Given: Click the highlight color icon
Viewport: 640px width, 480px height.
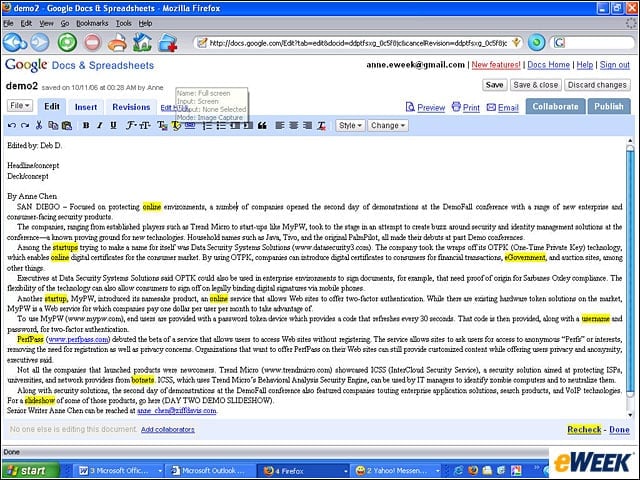Looking at the screenshot, I should (x=176, y=126).
